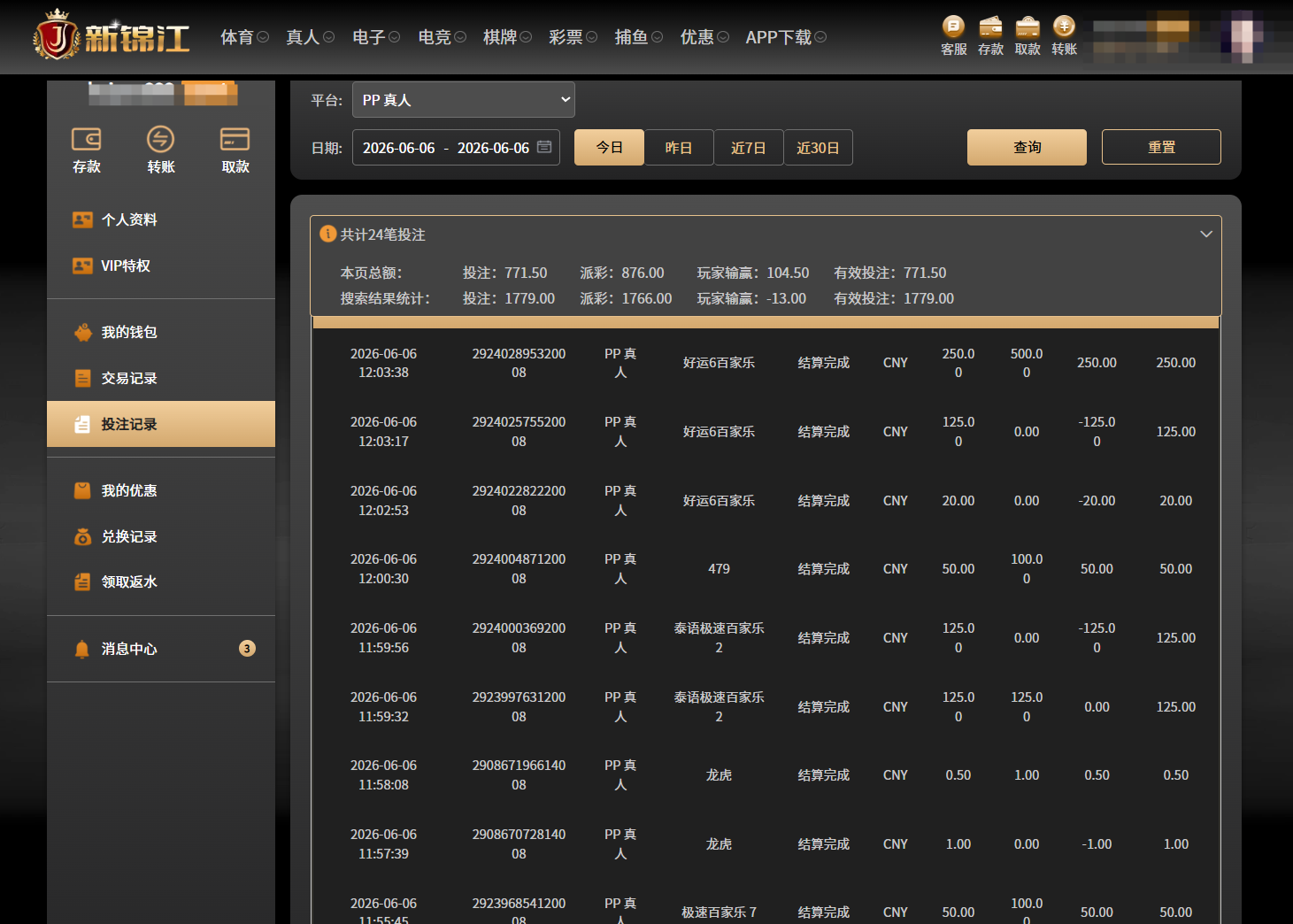Click the 我的钱包 piggy bank icon

pos(82,332)
